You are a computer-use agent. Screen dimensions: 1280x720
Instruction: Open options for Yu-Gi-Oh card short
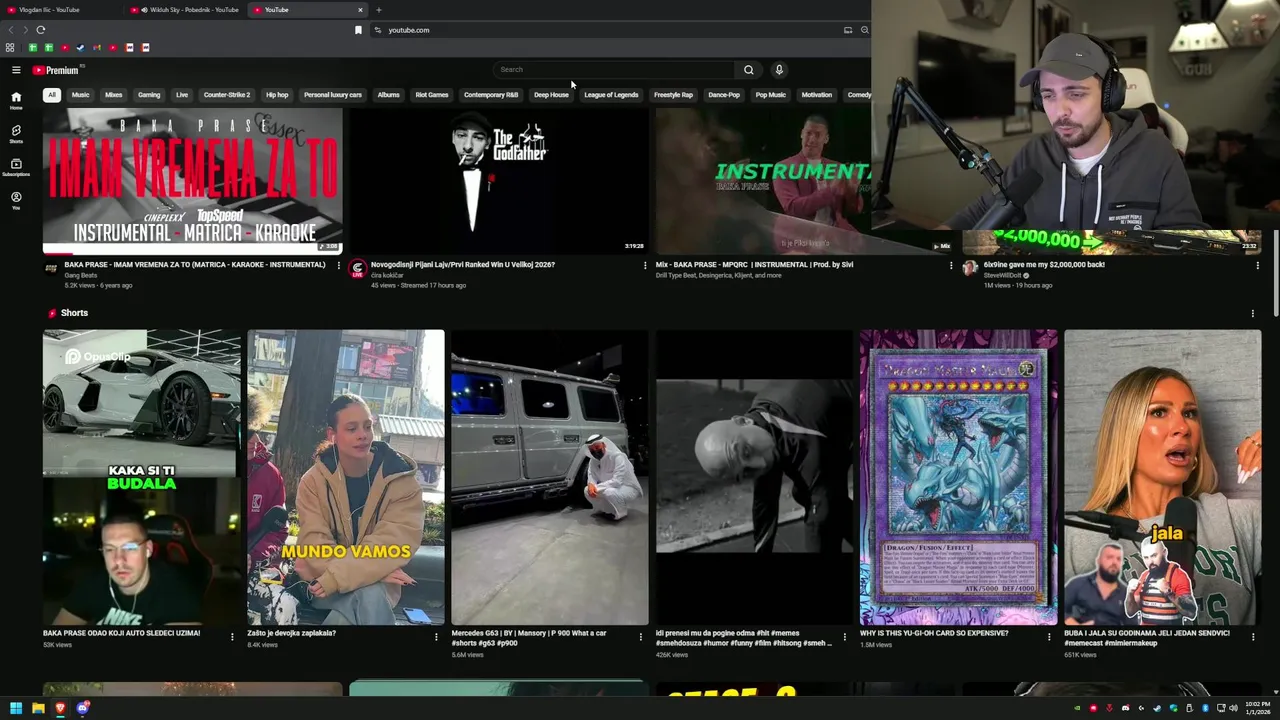(x=1049, y=636)
